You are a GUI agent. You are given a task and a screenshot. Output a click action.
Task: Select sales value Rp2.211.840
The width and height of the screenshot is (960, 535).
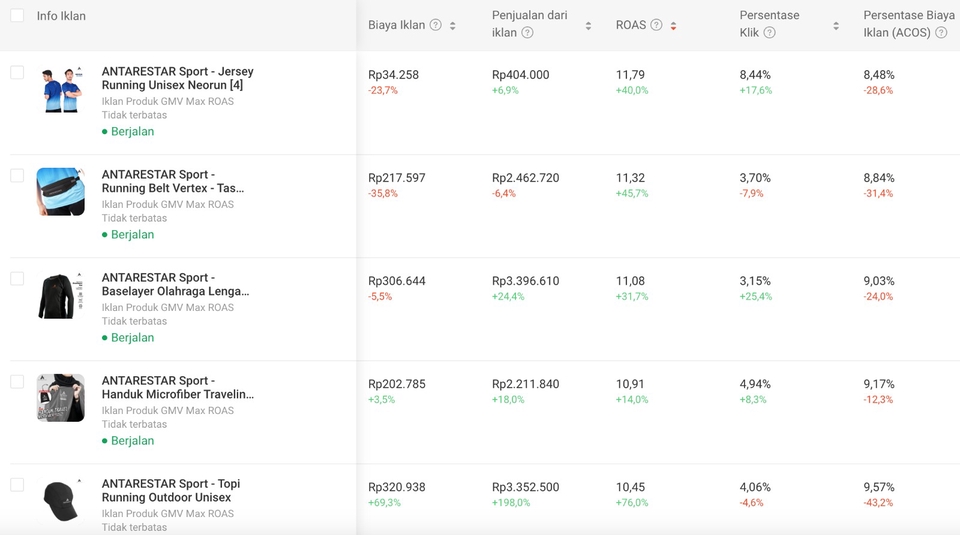[526, 384]
